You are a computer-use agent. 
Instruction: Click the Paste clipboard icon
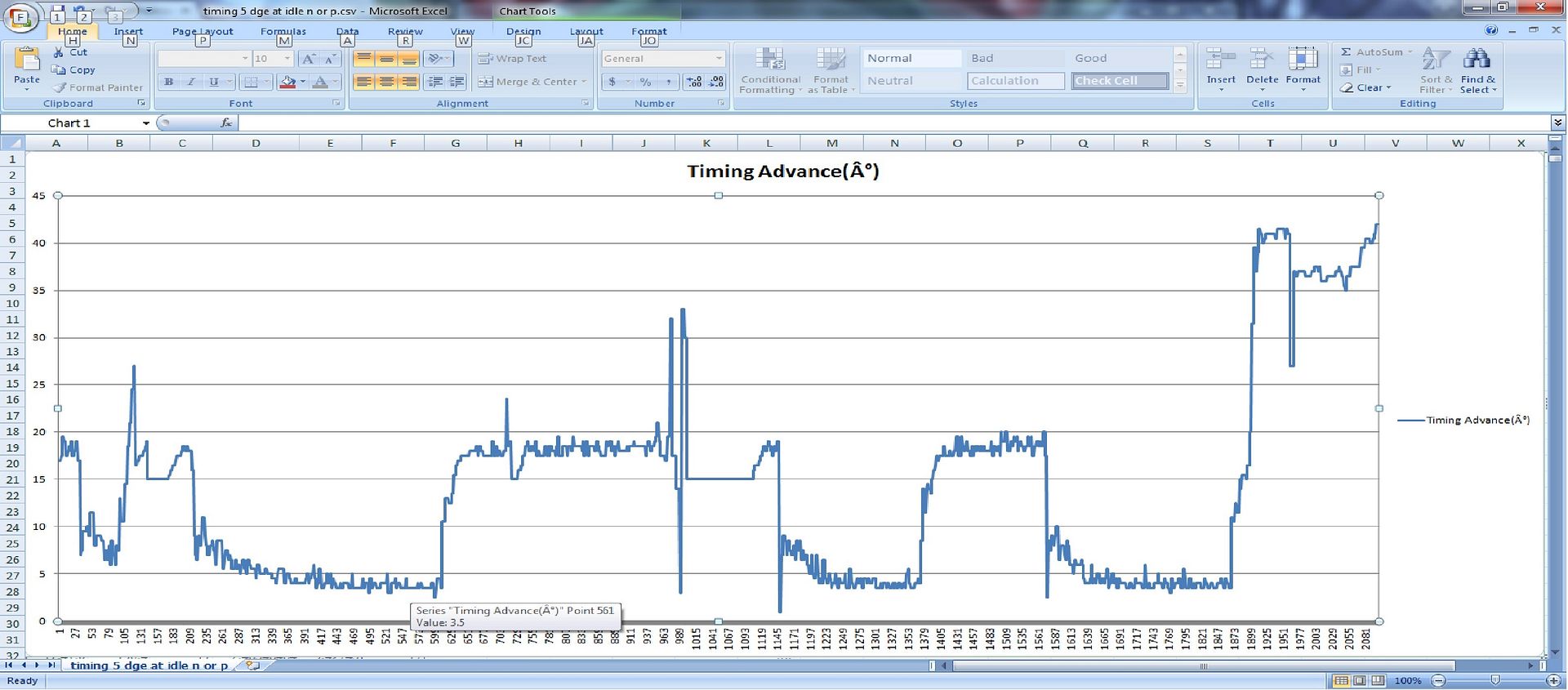click(27, 60)
